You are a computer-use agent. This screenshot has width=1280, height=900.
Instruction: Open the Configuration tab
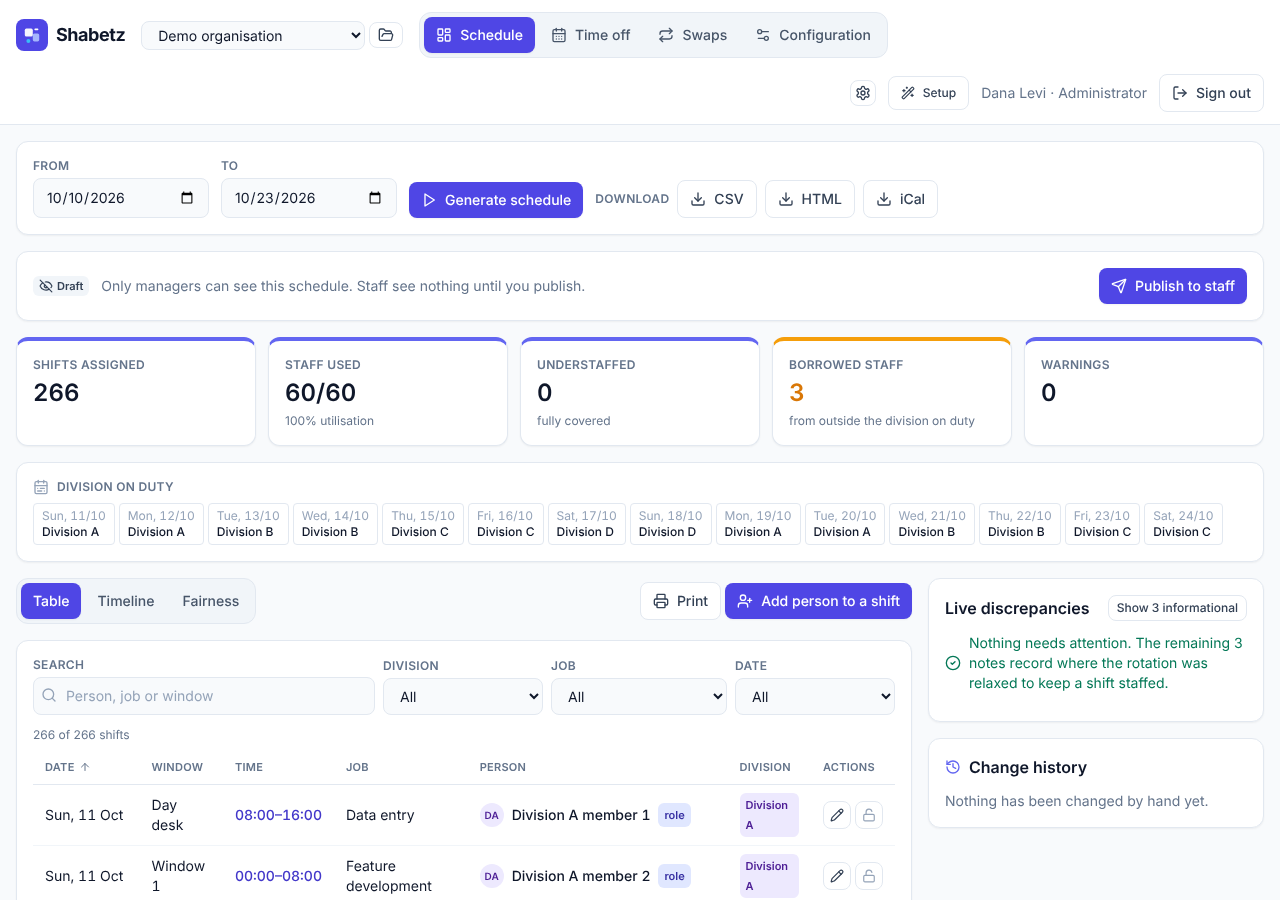pyautogui.click(x=813, y=35)
